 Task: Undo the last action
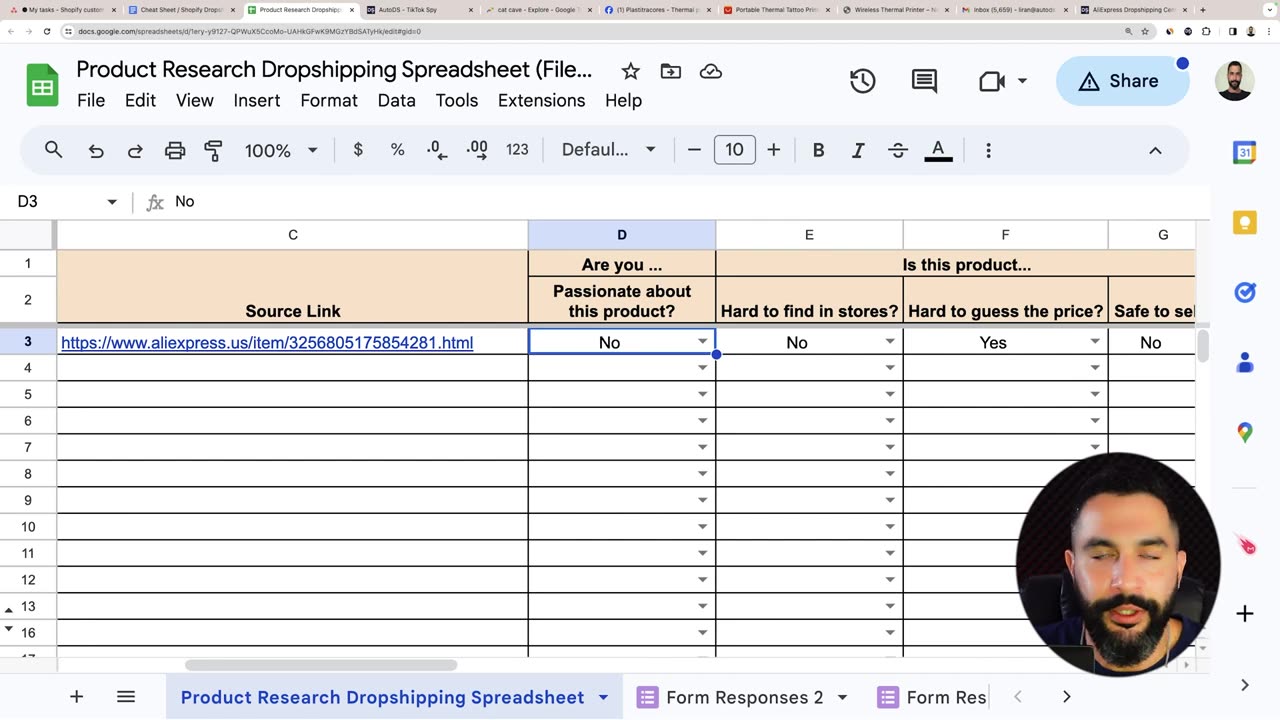[x=96, y=150]
